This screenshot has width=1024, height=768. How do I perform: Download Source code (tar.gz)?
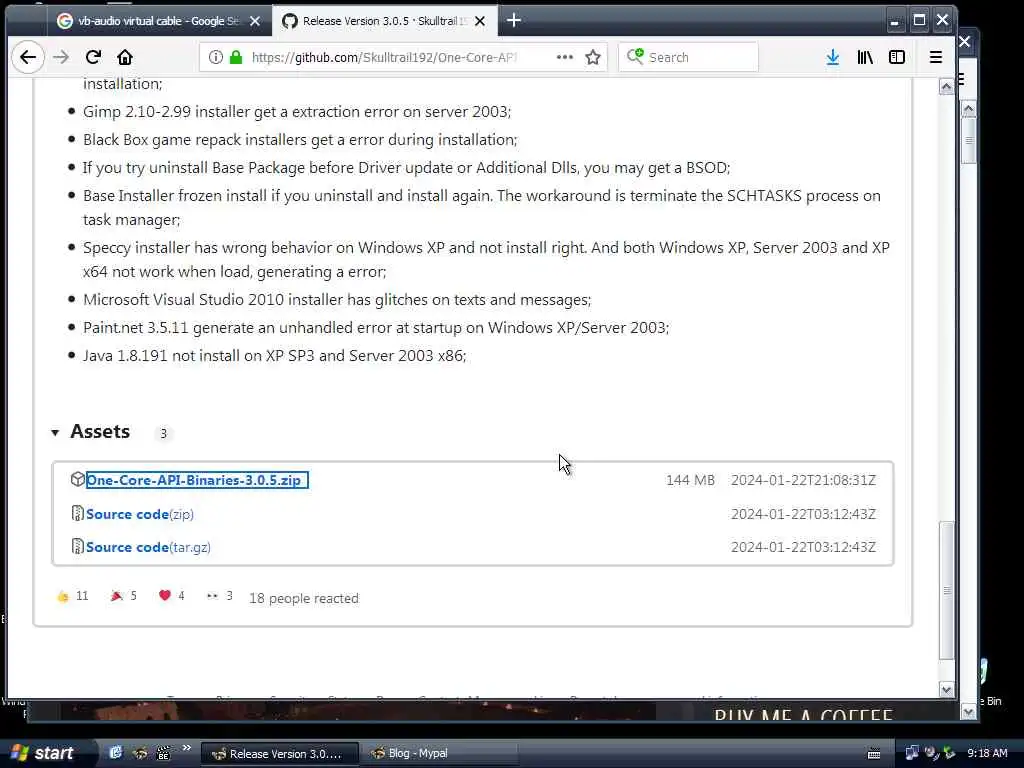[x=148, y=547]
